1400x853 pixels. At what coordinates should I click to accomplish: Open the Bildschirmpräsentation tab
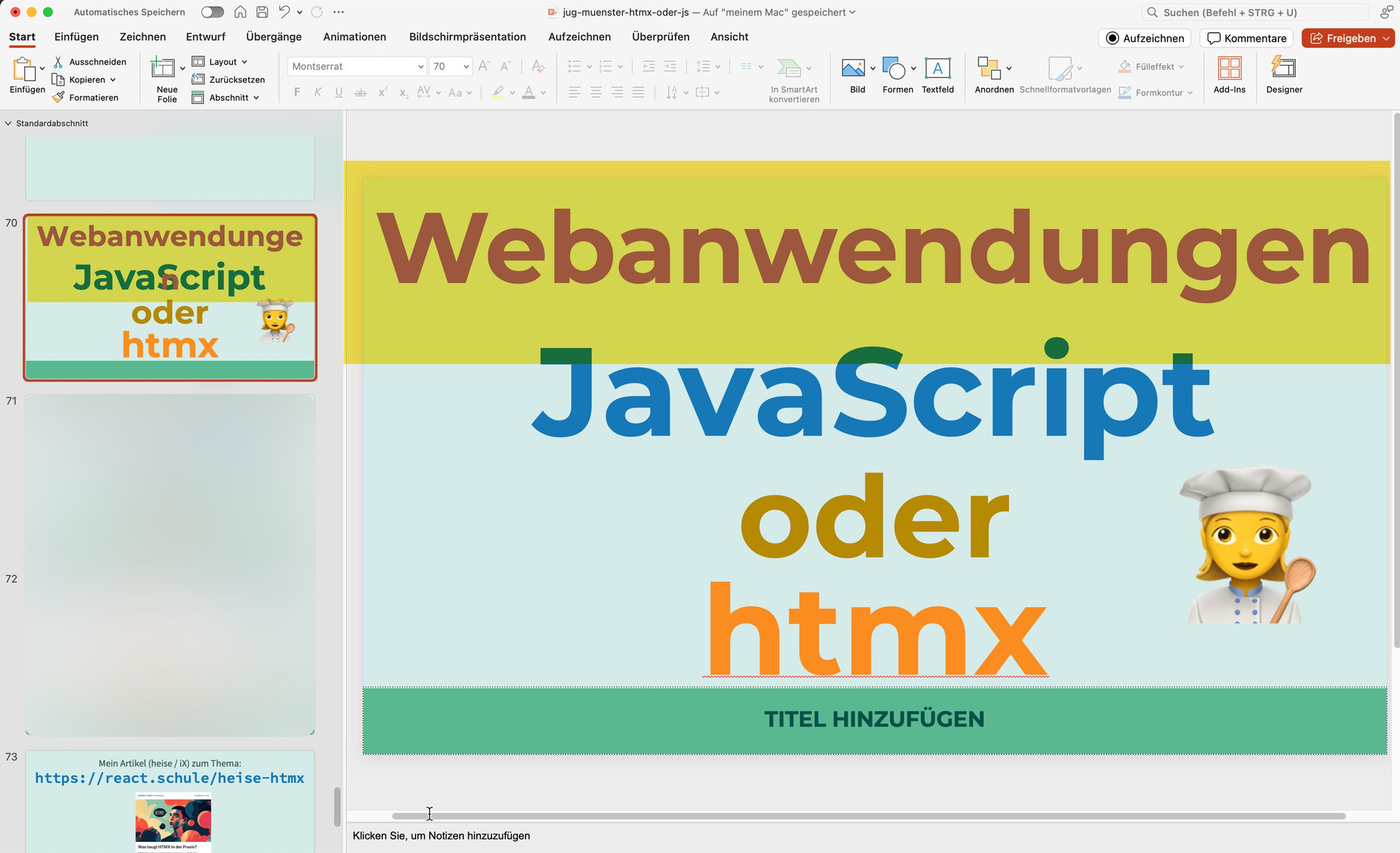[468, 36]
